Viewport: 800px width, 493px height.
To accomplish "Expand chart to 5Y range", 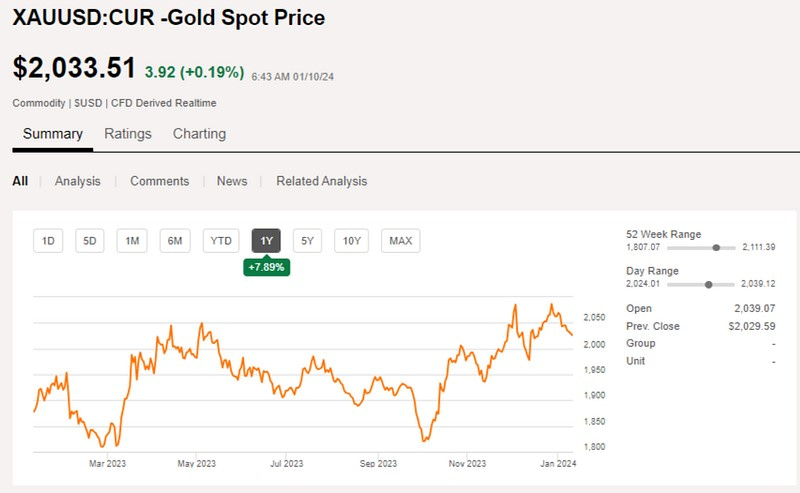I will click(308, 240).
